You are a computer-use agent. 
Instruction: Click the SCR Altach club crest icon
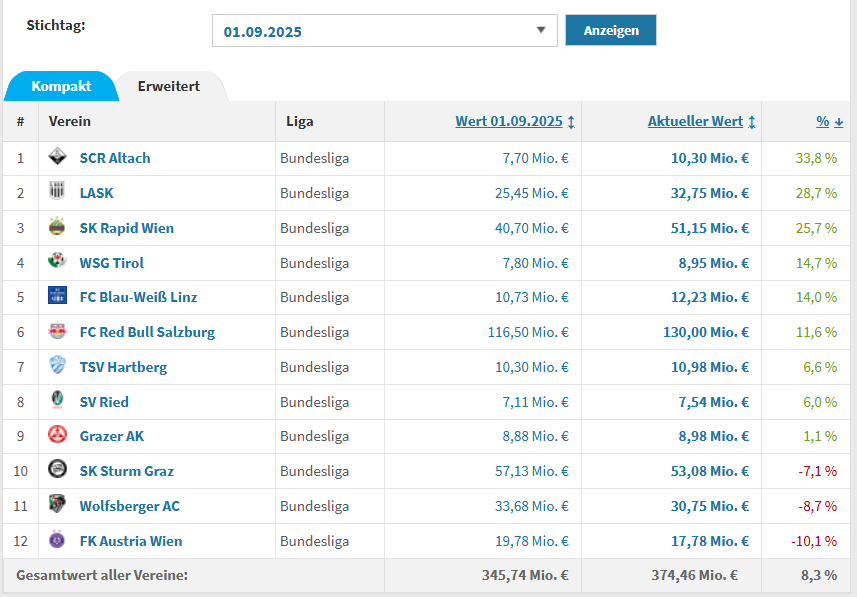click(x=57, y=158)
